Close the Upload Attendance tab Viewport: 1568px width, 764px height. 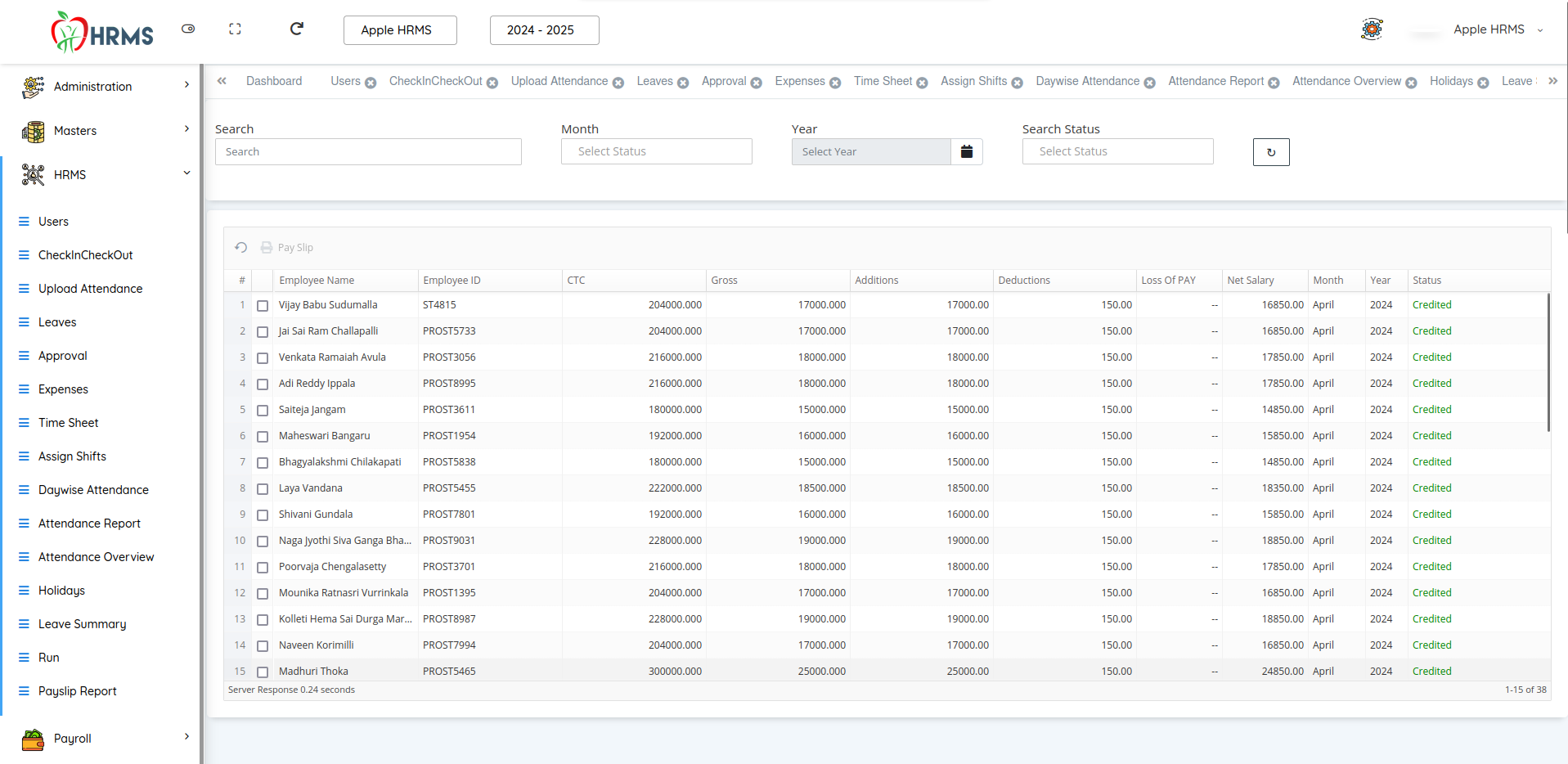tap(618, 83)
